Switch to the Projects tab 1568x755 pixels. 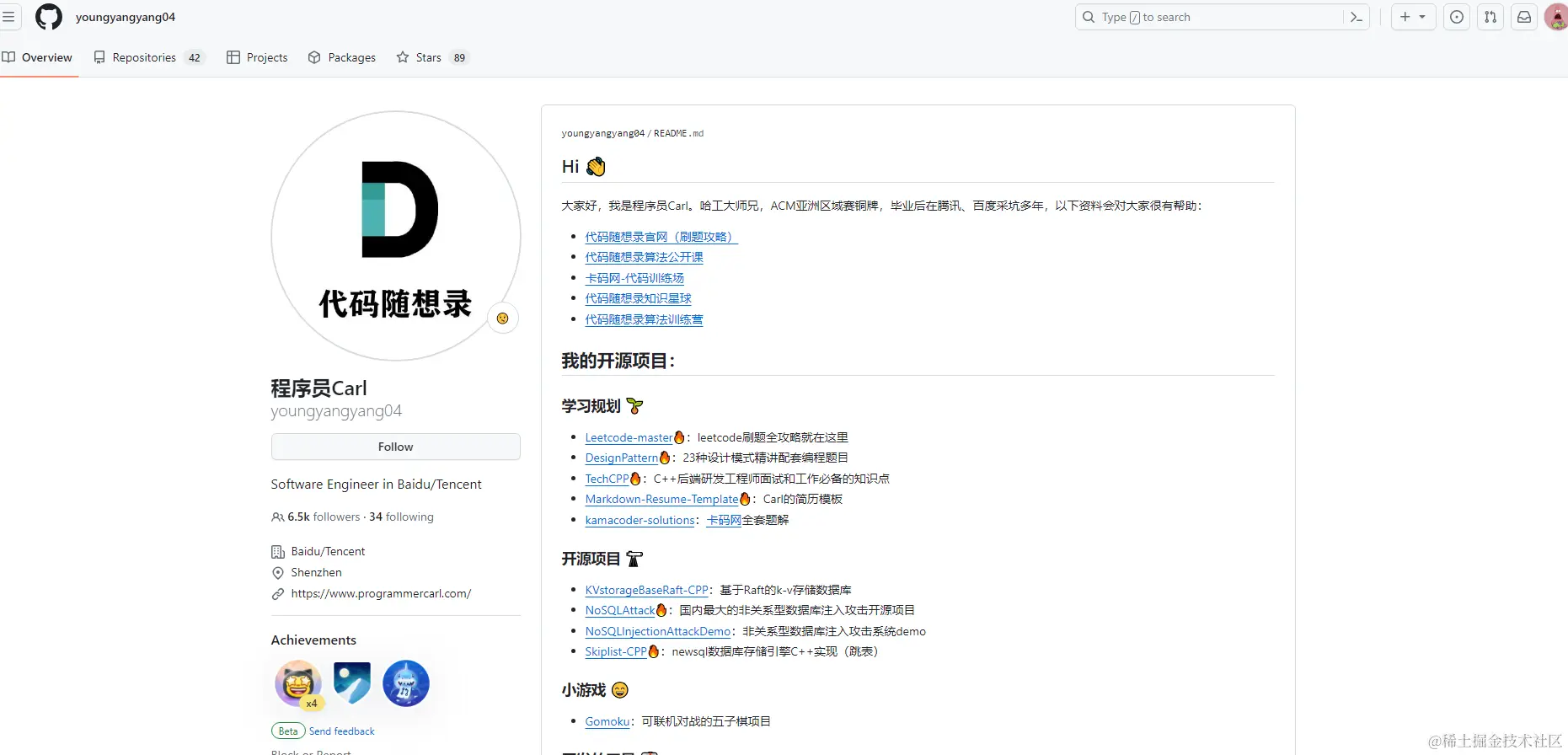point(257,57)
